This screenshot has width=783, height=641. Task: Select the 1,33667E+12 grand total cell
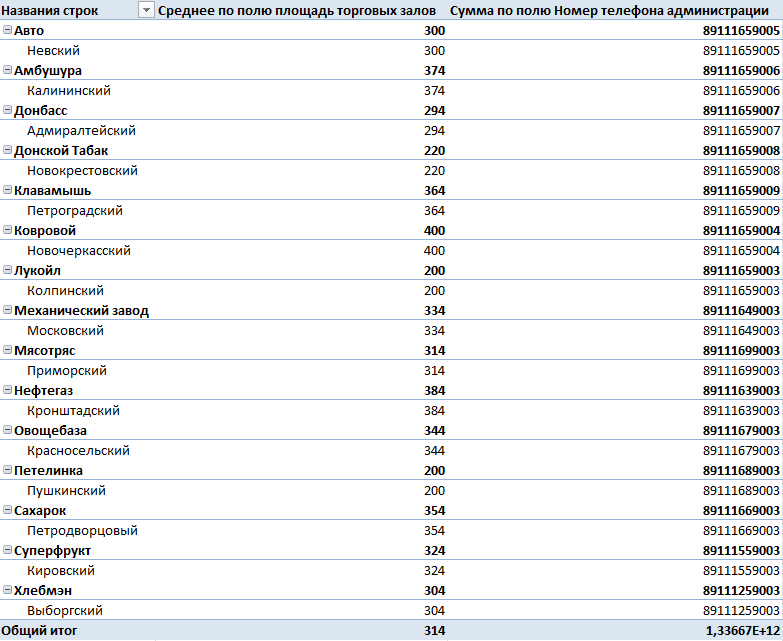pyautogui.click(x=743, y=631)
